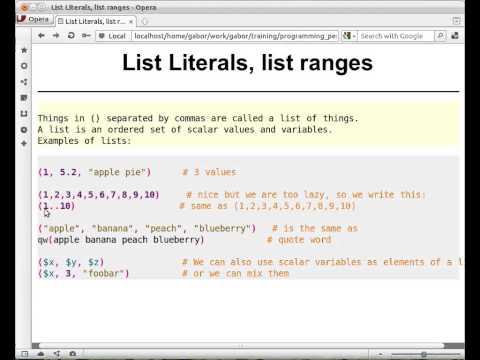Click the 'Examples of lists:' text
Image resolution: width=480 pixels, height=360 pixels.
coord(84,141)
